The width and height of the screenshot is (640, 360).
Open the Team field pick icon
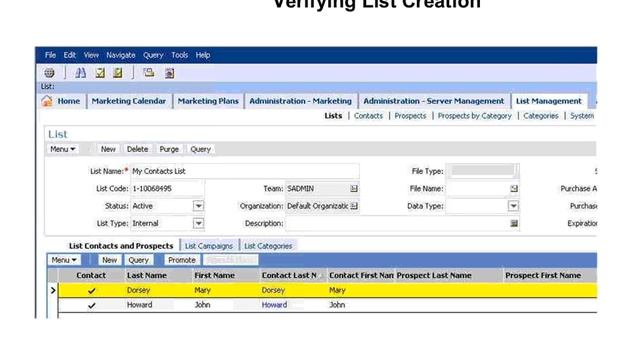(354, 189)
